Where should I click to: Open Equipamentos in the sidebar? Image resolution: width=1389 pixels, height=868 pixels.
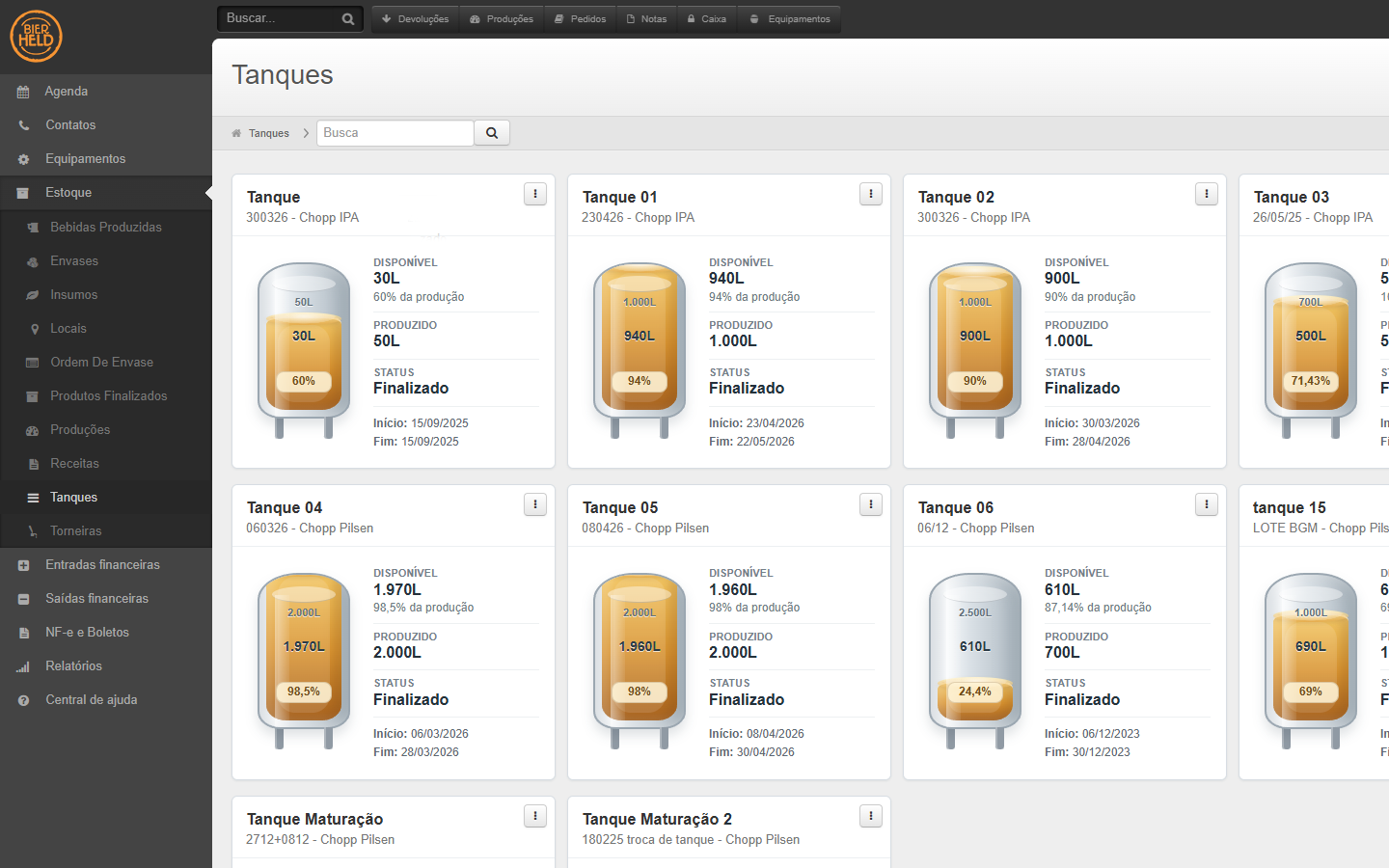[x=106, y=159]
